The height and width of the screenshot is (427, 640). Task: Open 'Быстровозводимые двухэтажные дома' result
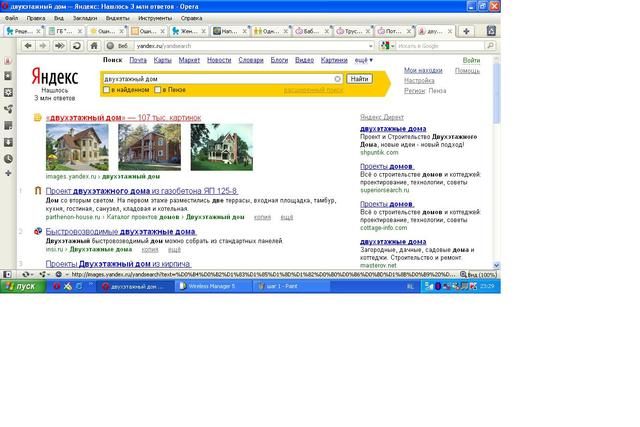121,231
